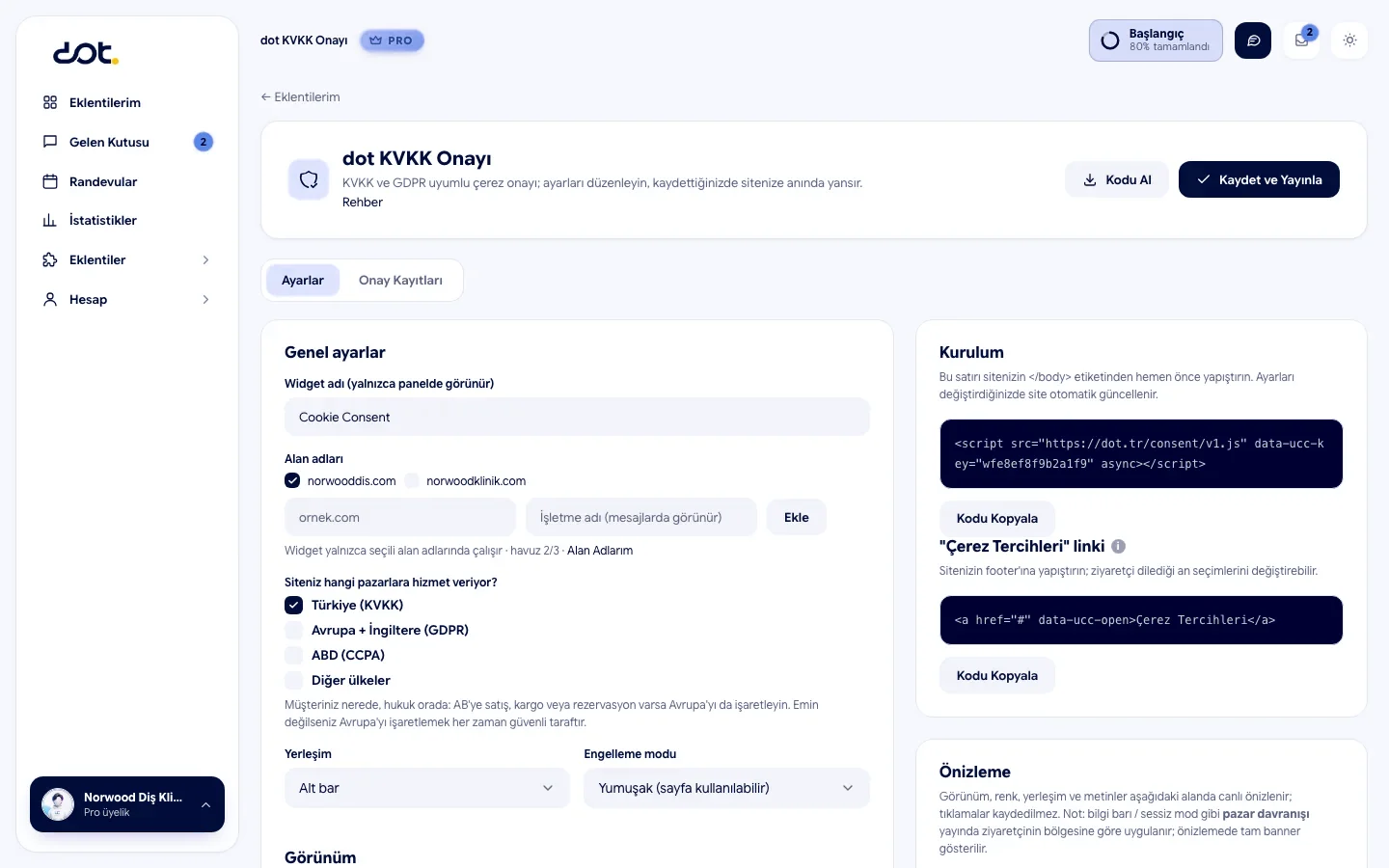The width and height of the screenshot is (1389, 868).
Task: Uncheck the norwooddis.com domain checkbox
Action: coord(292,480)
